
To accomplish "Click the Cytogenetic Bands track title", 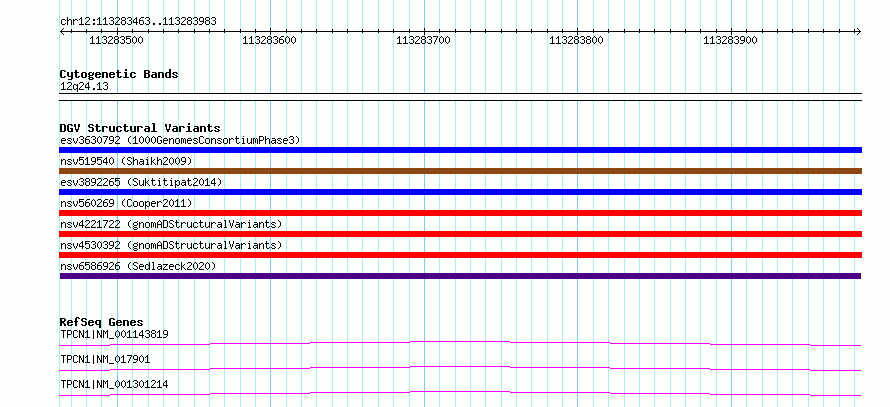I will [x=119, y=74].
